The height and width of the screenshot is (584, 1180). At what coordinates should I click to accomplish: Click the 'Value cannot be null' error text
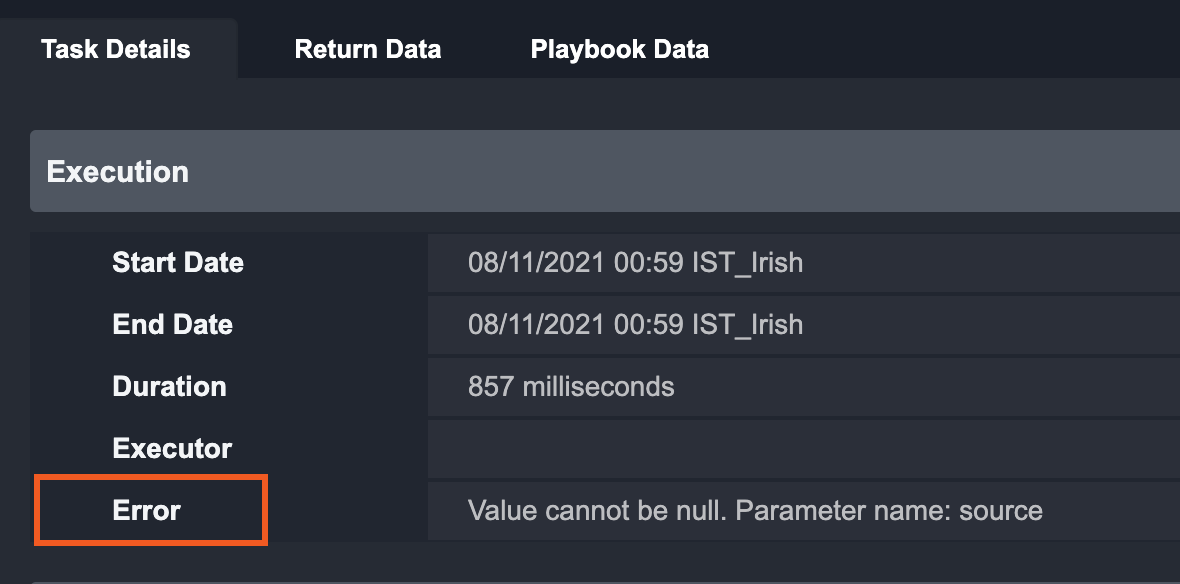598,511
